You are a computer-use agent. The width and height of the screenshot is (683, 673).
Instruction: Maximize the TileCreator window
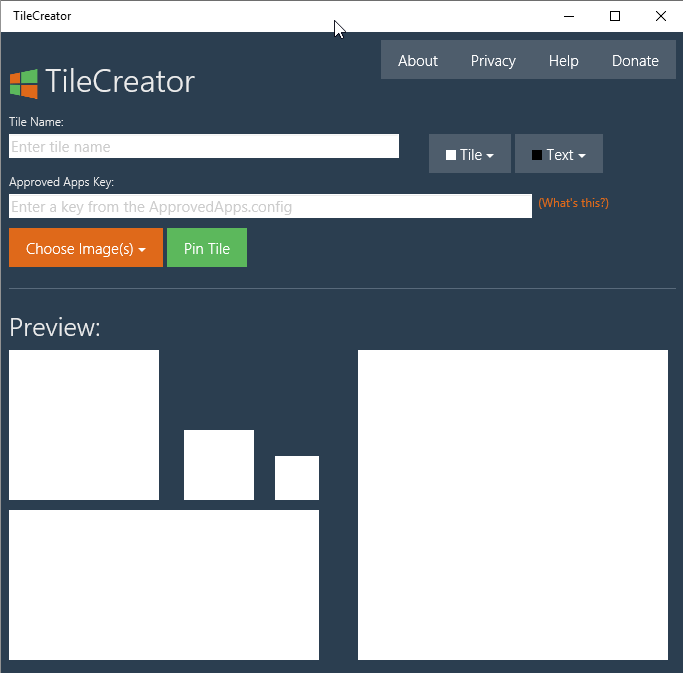pos(615,16)
